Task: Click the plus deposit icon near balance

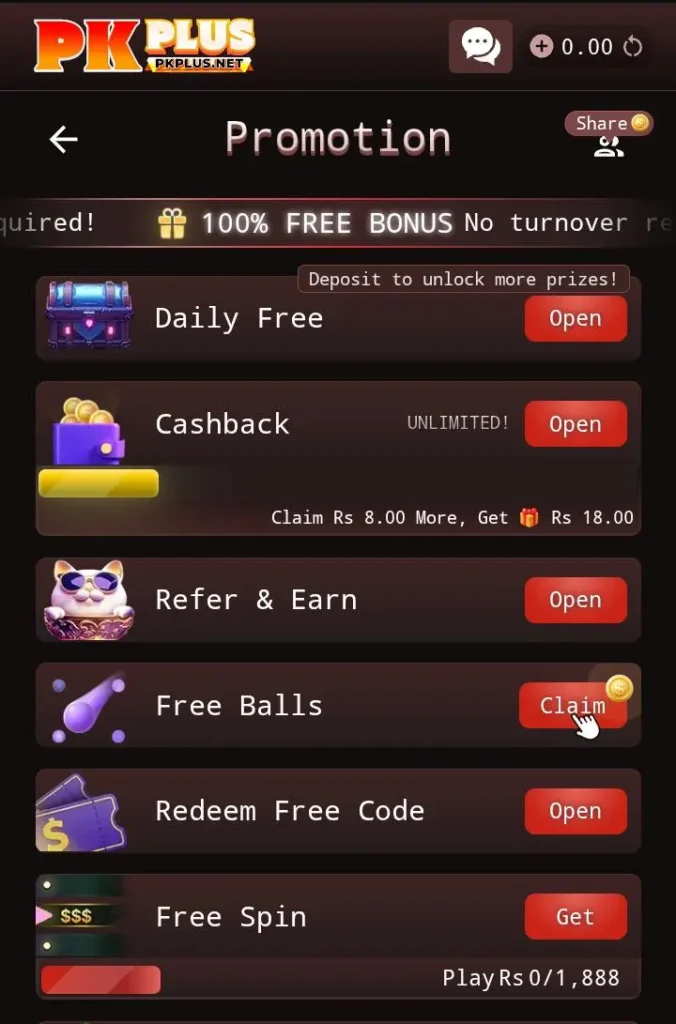Action: (541, 46)
